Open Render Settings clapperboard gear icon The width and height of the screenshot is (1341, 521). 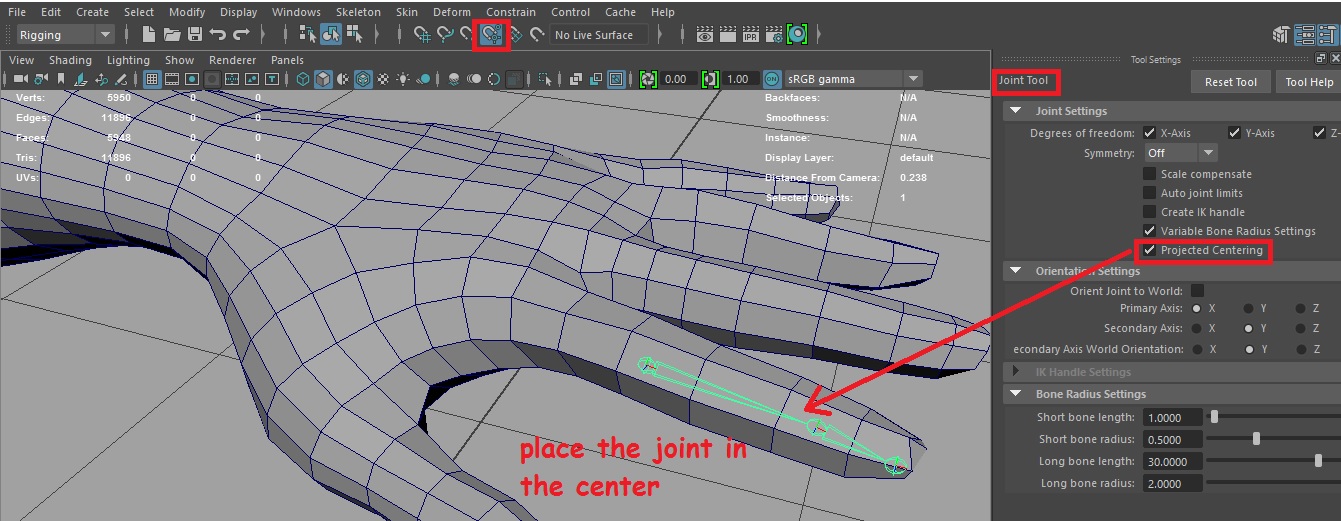774,34
